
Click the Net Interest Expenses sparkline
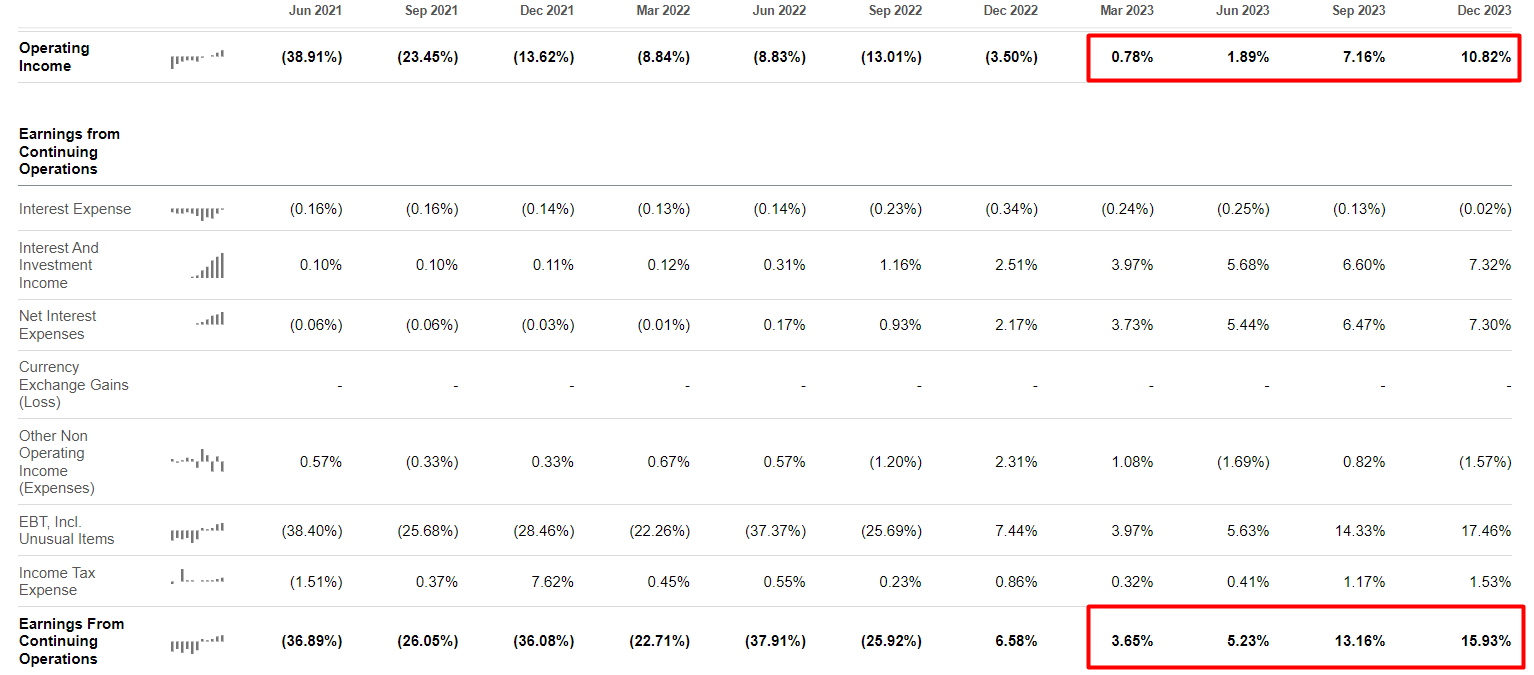[x=210, y=320]
